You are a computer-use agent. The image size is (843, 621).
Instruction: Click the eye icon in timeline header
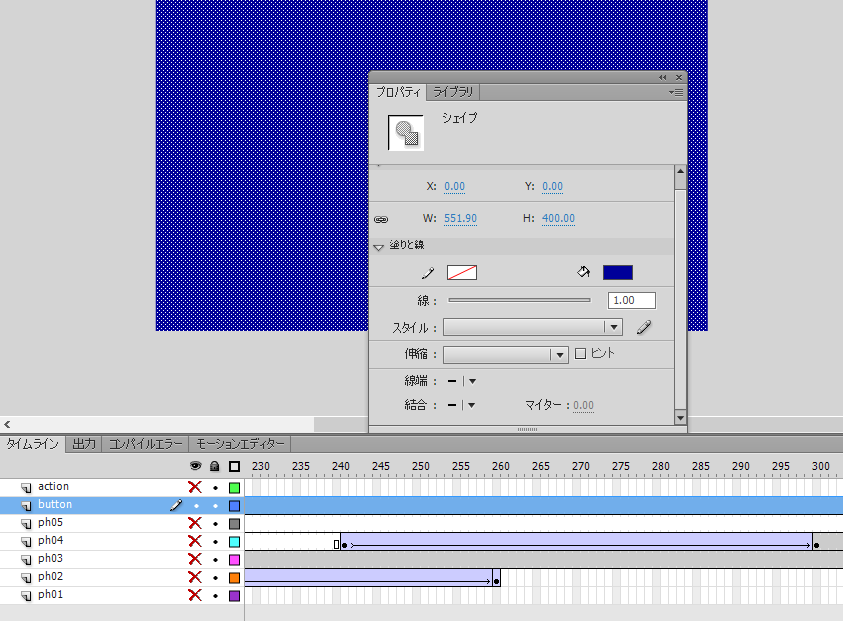coord(196,466)
